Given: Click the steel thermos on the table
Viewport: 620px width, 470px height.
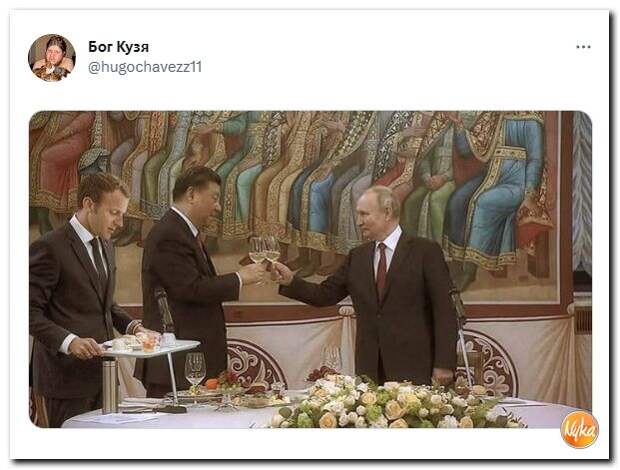Looking at the screenshot, I should click(x=110, y=385).
